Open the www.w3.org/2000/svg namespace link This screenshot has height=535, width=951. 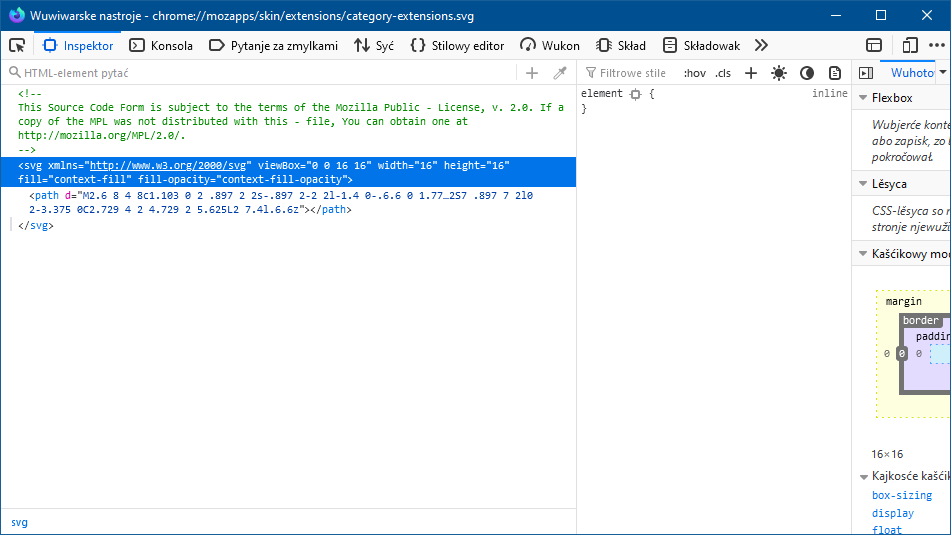169,165
